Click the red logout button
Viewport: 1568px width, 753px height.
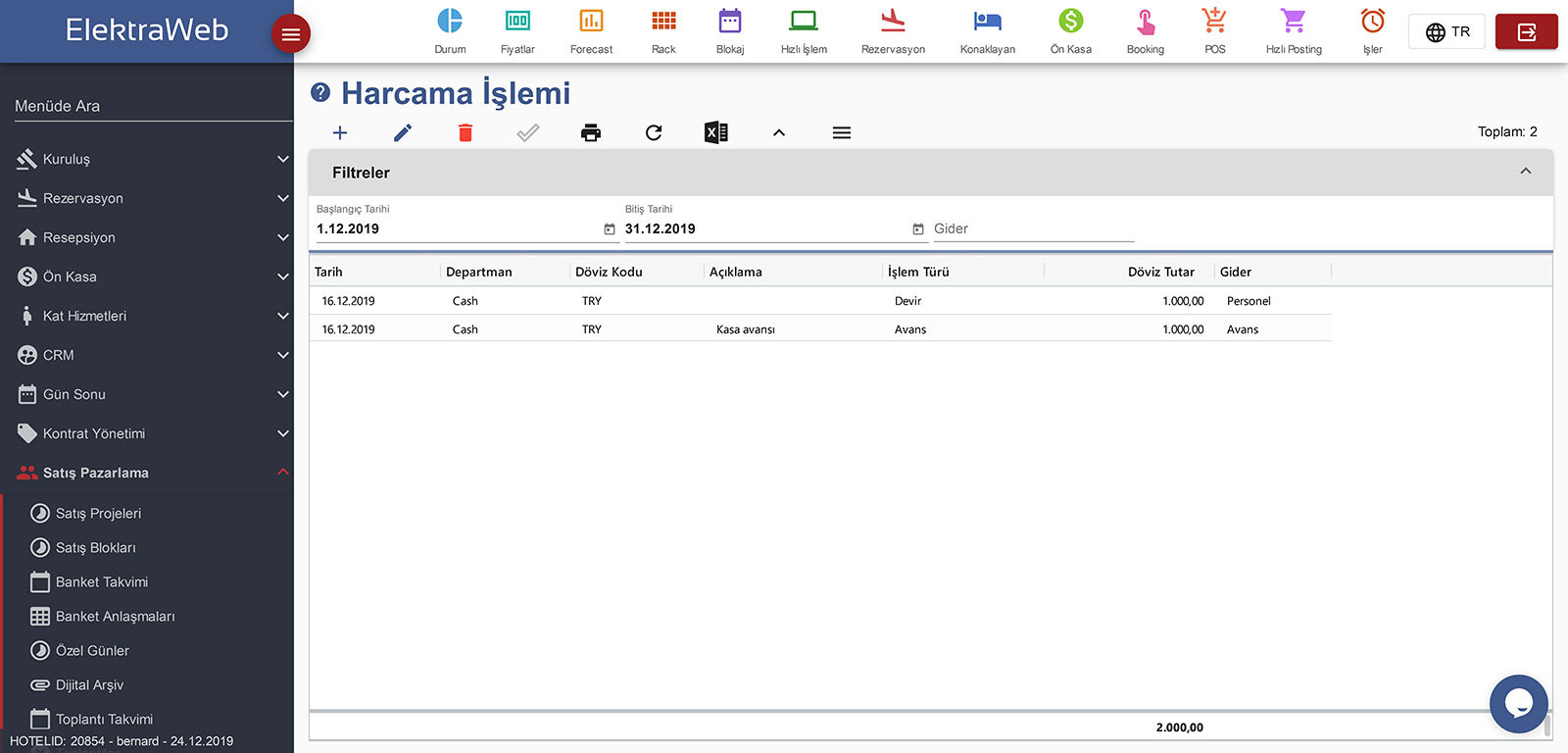point(1527,32)
